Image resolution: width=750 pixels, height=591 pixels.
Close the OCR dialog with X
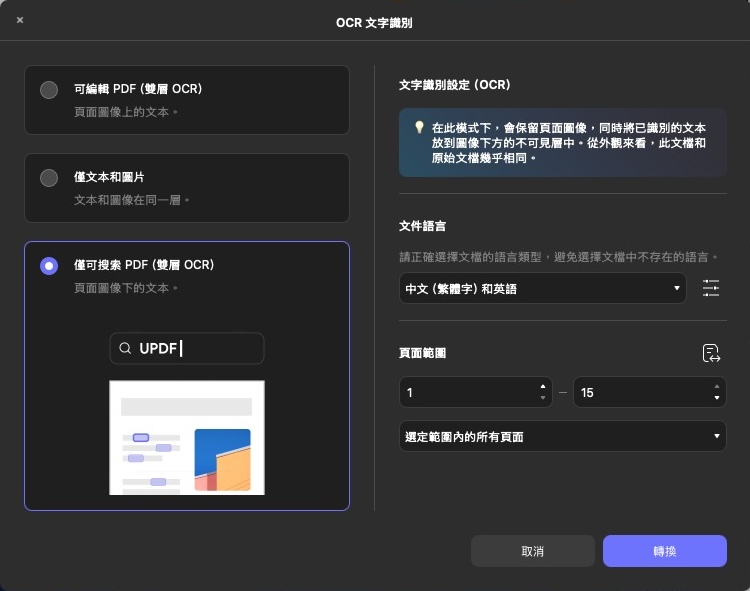20,20
